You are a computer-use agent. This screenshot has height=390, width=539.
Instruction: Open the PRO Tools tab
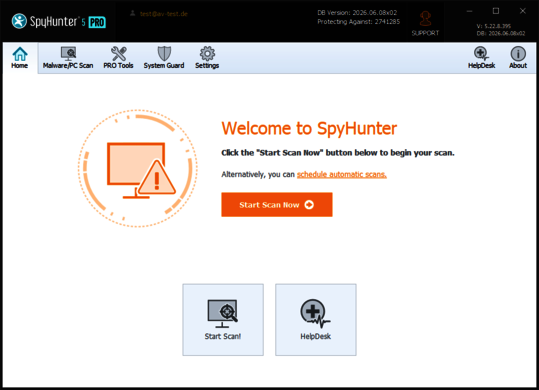point(118,58)
